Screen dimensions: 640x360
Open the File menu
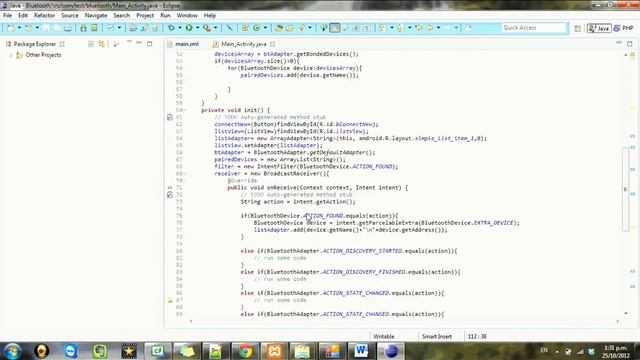point(7,16)
